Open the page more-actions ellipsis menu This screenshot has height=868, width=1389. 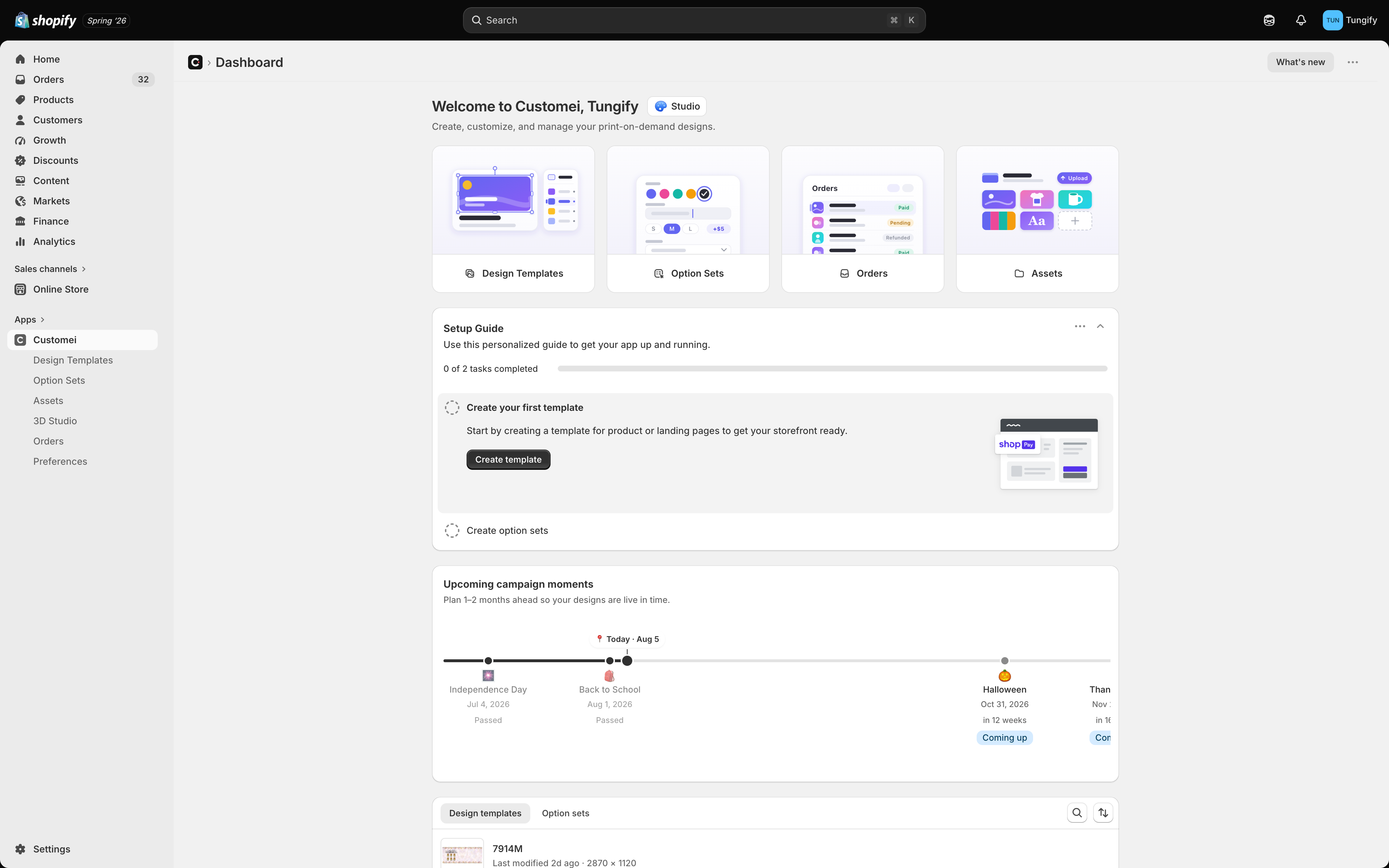(1352, 62)
